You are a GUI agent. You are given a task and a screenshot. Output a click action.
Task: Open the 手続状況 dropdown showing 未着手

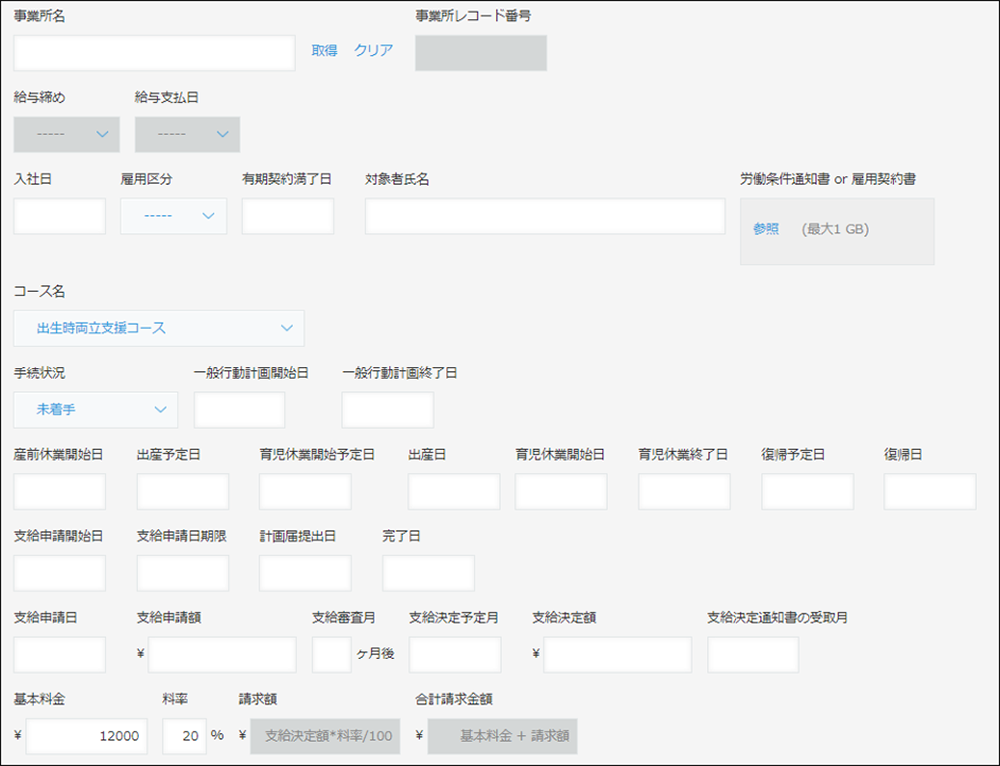click(95, 410)
